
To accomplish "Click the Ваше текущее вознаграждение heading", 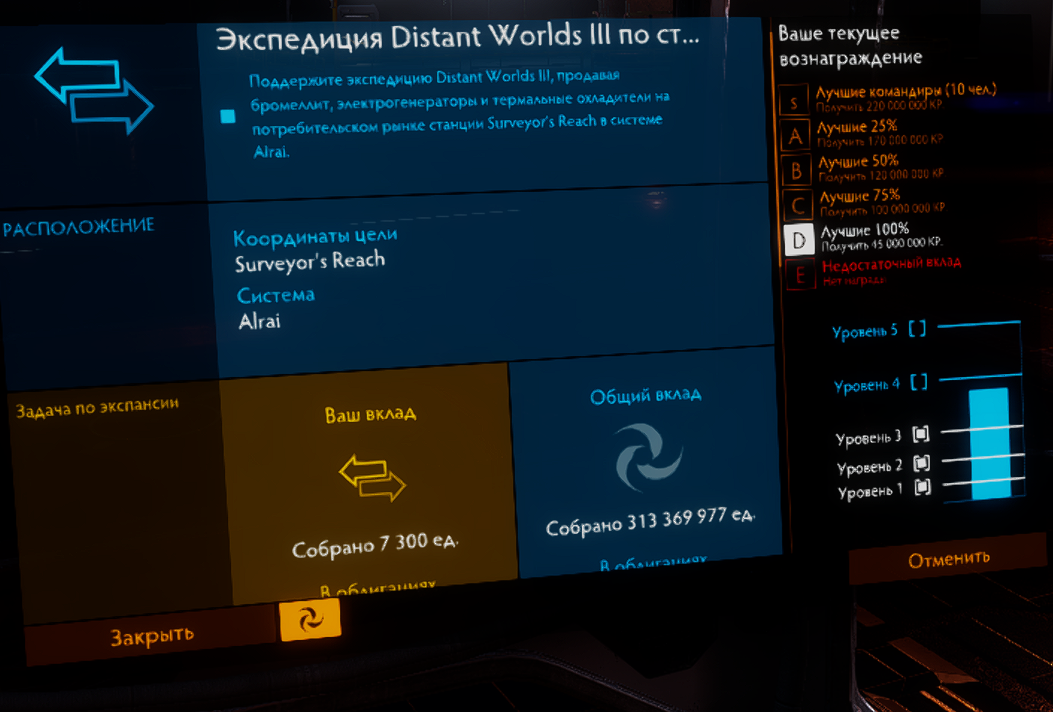I will [x=850, y=46].
